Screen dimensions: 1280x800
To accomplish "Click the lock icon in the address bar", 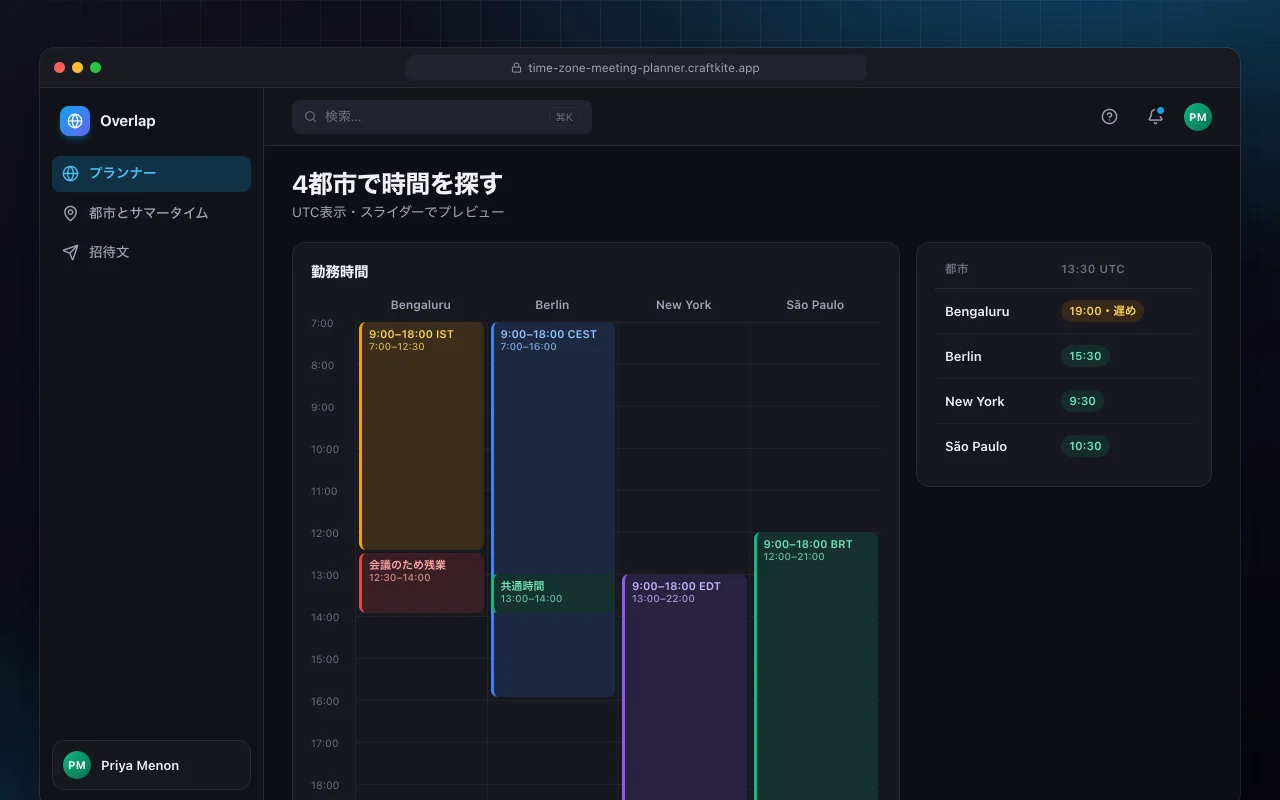I will 517,68.
